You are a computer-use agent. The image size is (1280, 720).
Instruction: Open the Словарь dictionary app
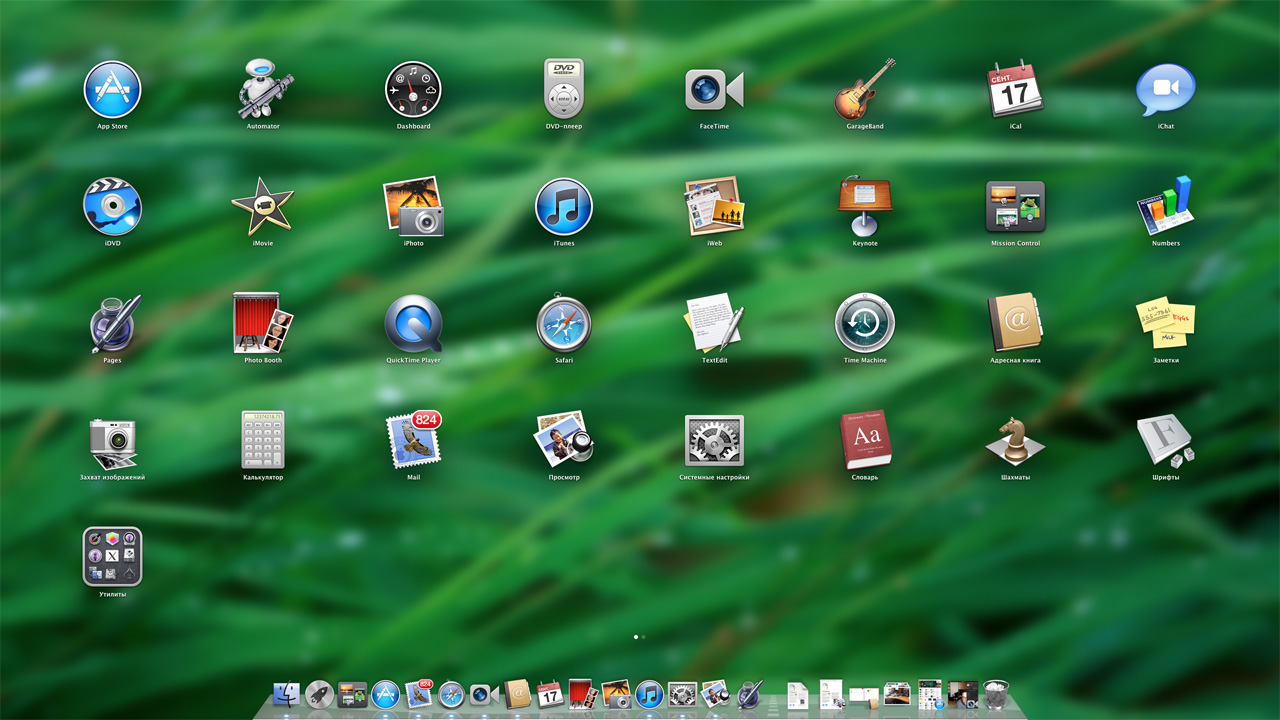tap(865, 440)
